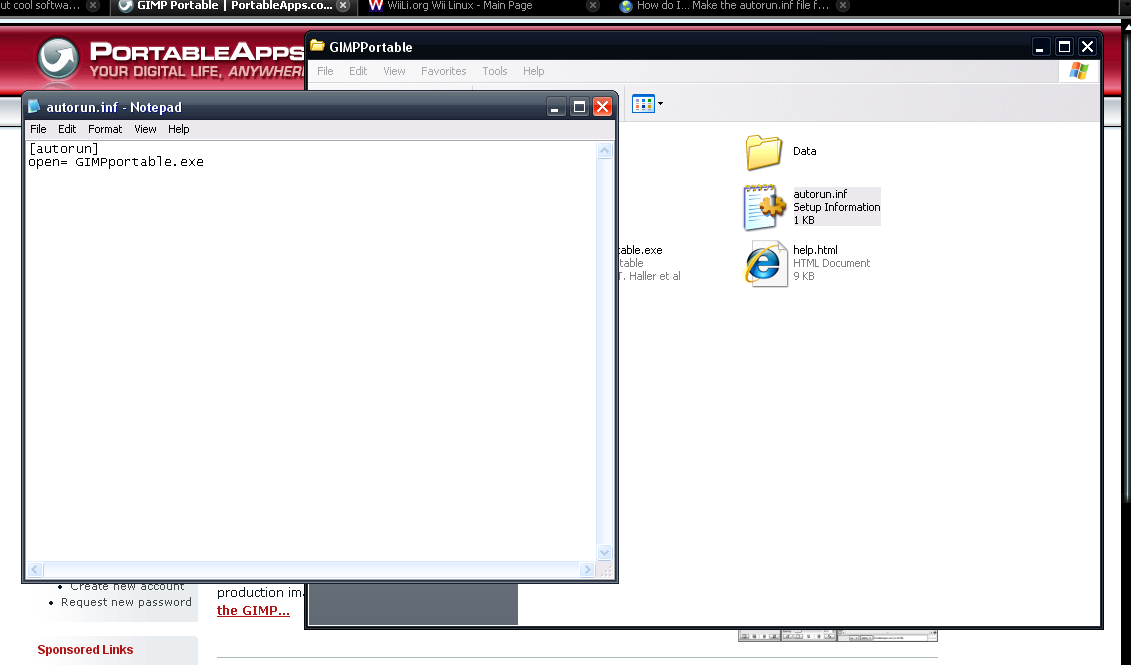Click the Notepad scrollbar down arrow
This screenshot has width=1131, height=665.
(x=604, y=551)
